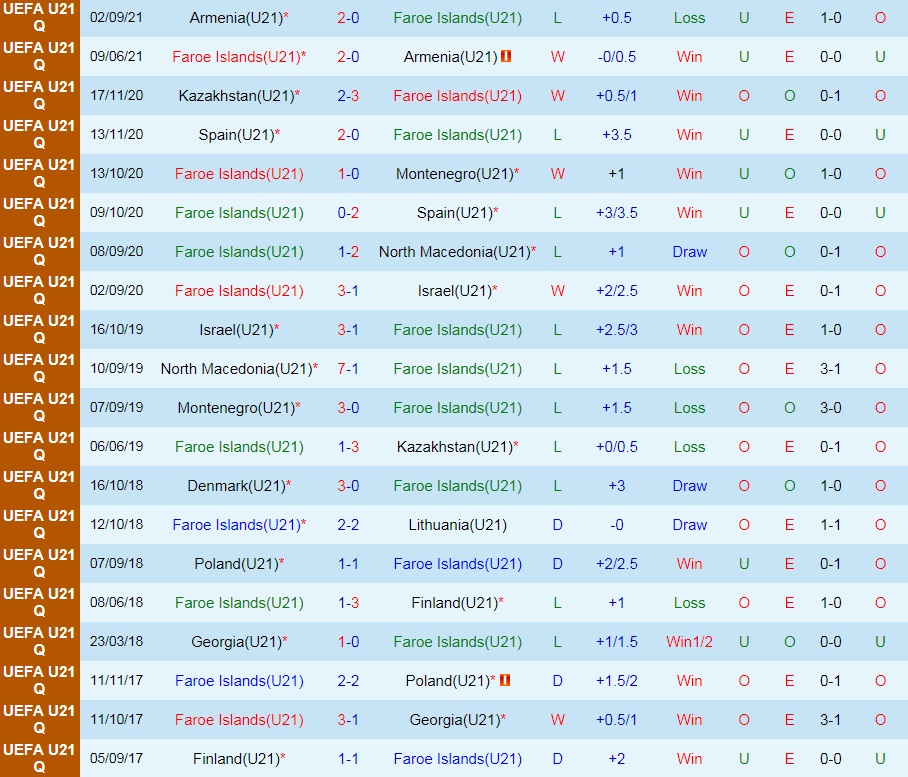Open Finland(U21) home team on 05/09/17

coord(236,759)
